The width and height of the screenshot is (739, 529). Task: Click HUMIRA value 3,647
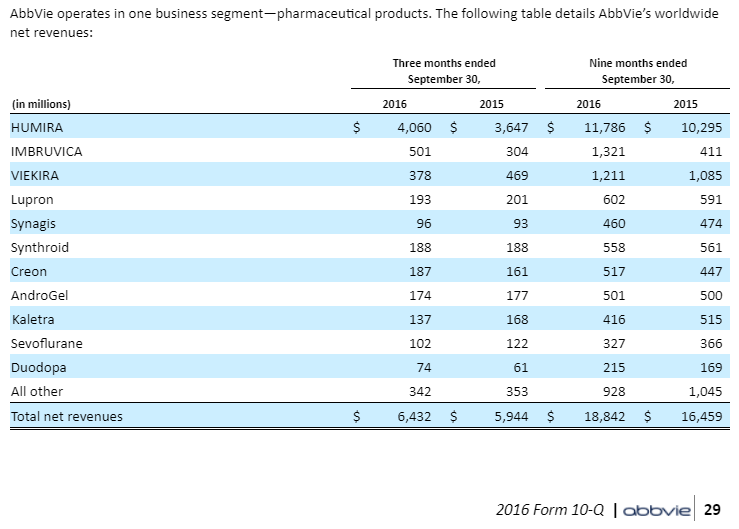tap(511, 128)
